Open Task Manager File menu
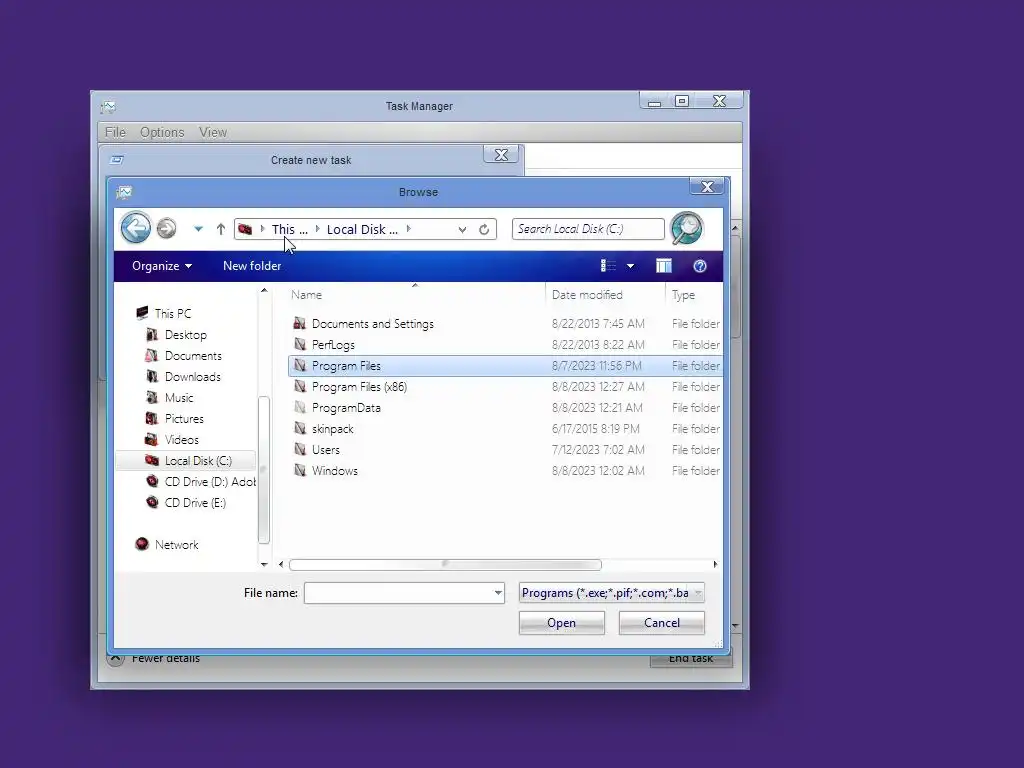Screen dimensions: 1024x768 tap(115, 132)
